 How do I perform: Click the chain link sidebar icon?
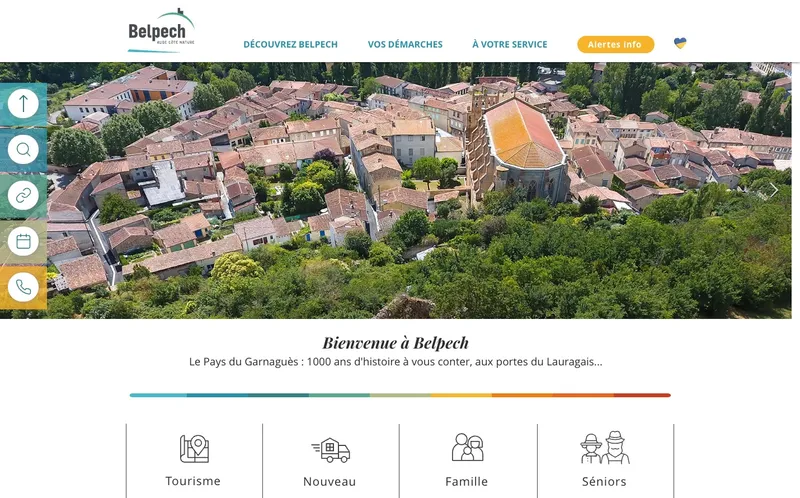(x=23, y=195)
